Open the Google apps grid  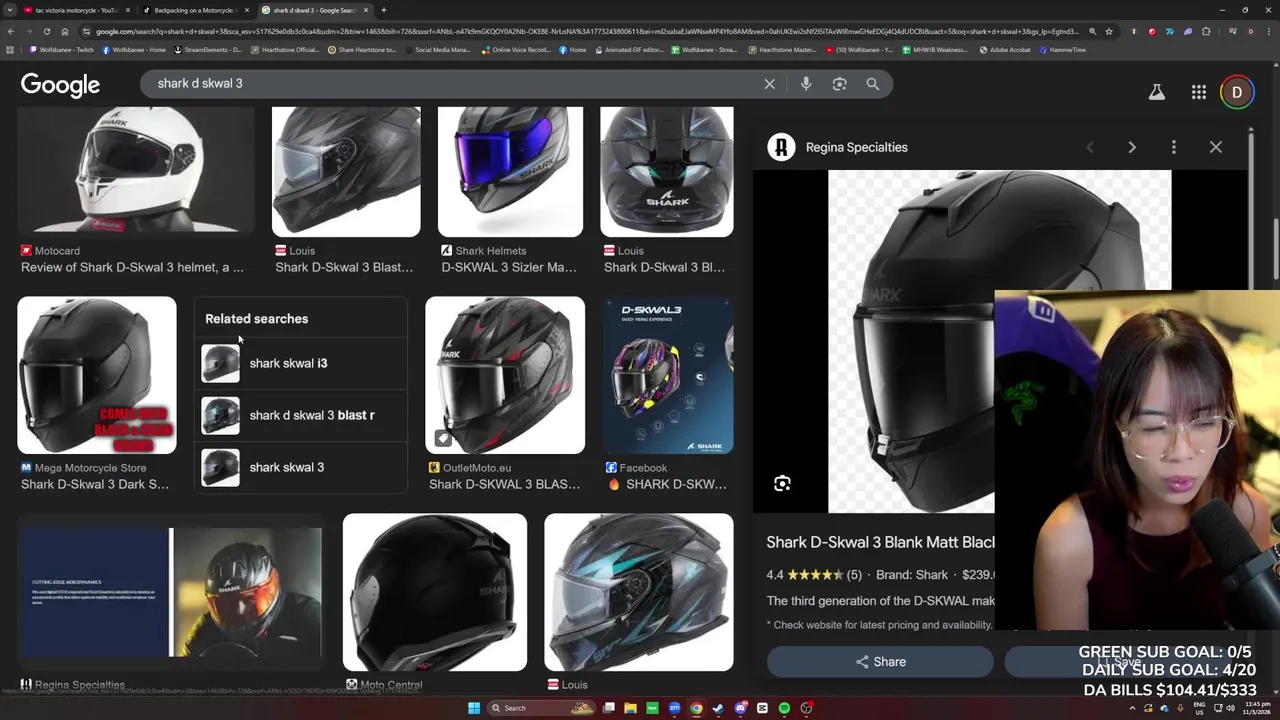(1198, 92)
